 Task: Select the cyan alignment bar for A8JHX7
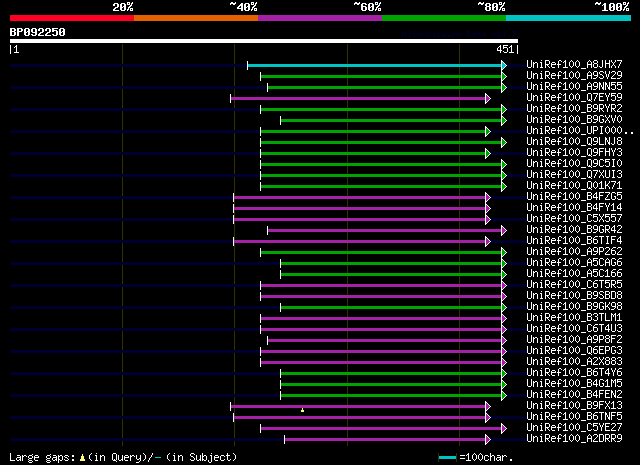374,65
